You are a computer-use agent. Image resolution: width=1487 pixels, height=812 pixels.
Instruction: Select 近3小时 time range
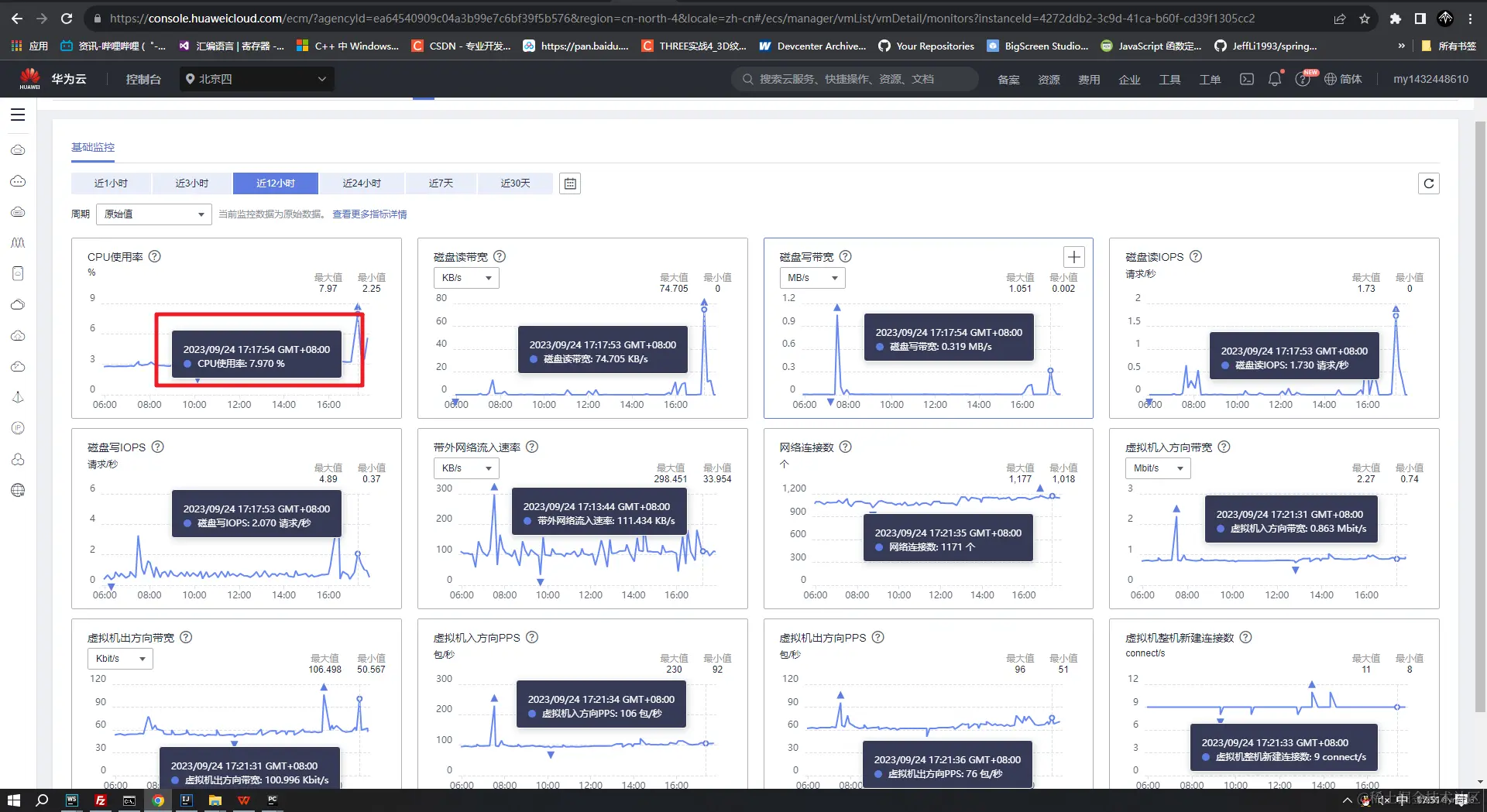pos(192,183)
